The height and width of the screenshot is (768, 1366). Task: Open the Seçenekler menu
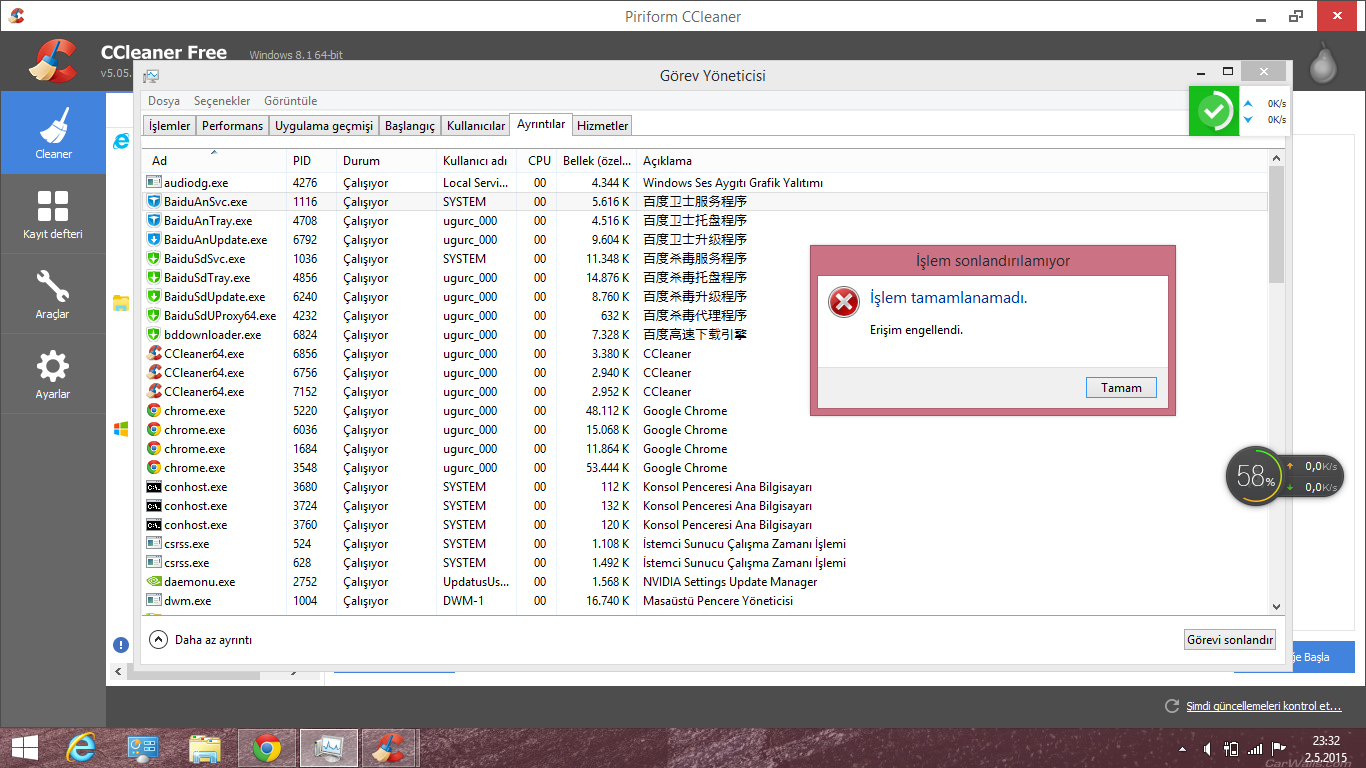coord(222,101)
